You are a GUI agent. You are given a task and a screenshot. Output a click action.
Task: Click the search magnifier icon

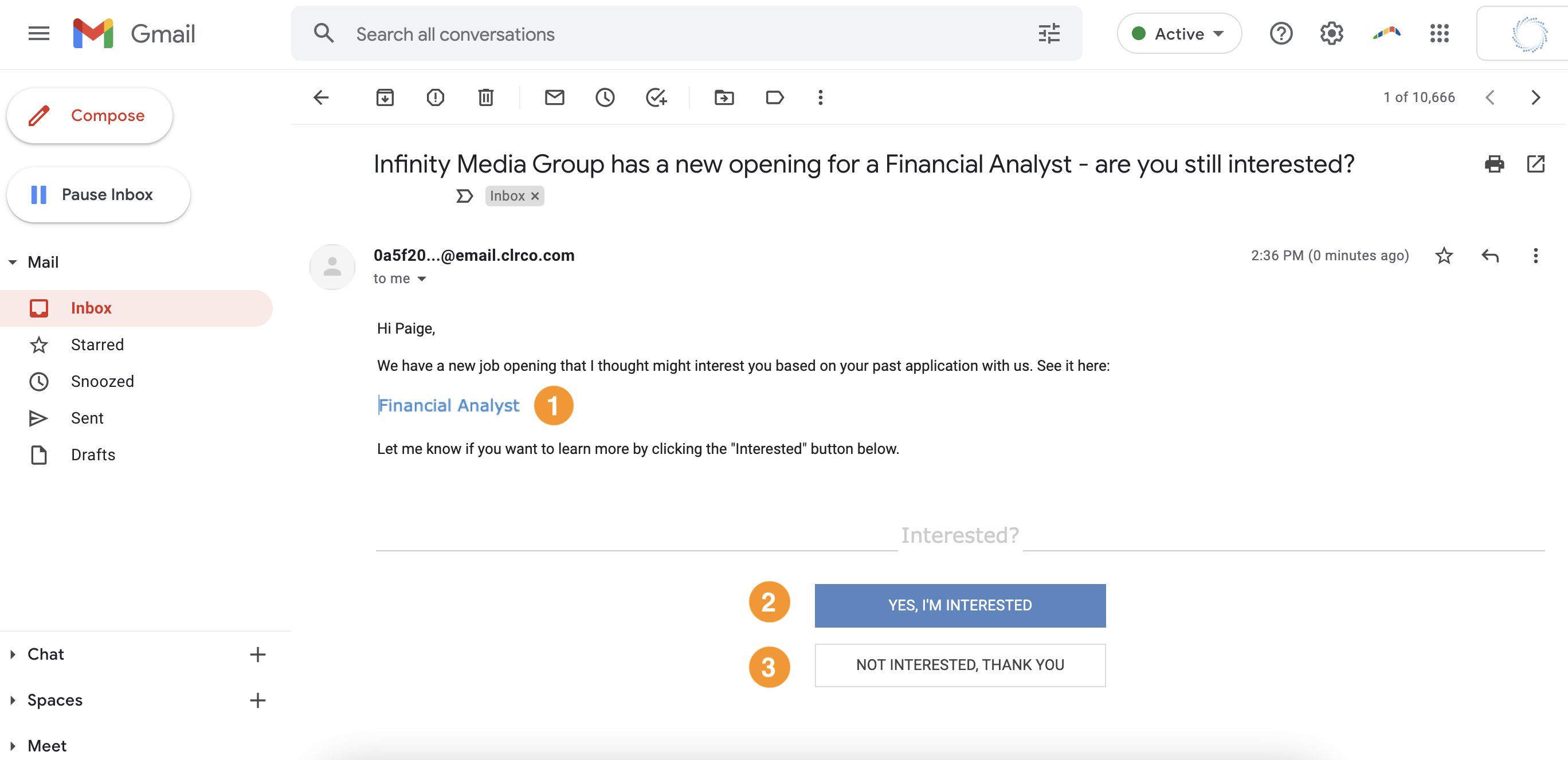(323, 33)
